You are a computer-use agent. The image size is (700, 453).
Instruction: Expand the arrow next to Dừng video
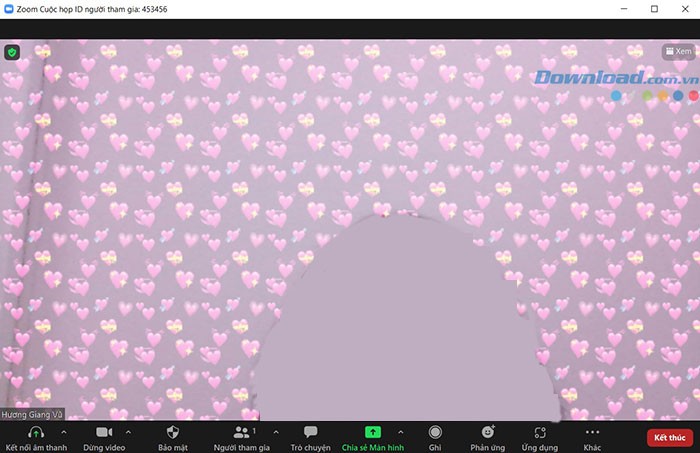[x=126, y=430]
